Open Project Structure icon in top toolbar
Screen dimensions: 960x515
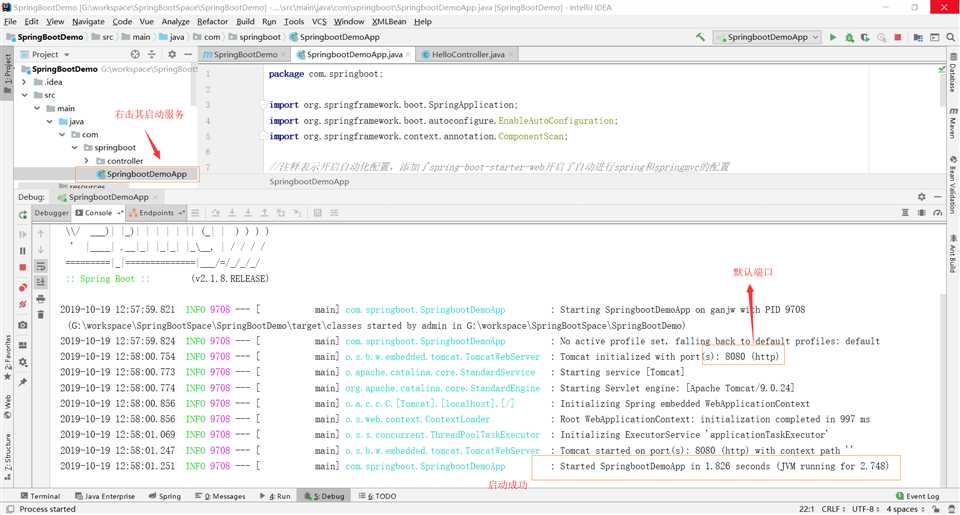(x=918, y=37)
